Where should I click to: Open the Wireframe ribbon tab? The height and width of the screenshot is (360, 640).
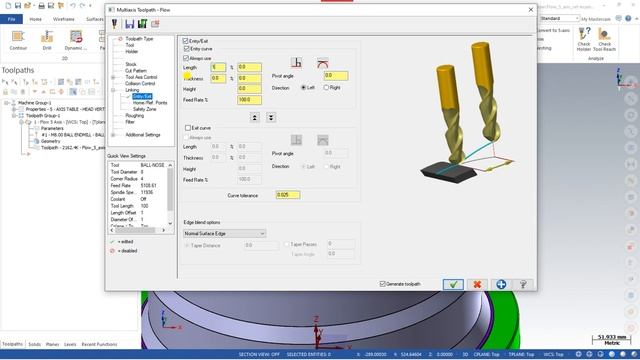pyautogui.click(x=64, y=19)
